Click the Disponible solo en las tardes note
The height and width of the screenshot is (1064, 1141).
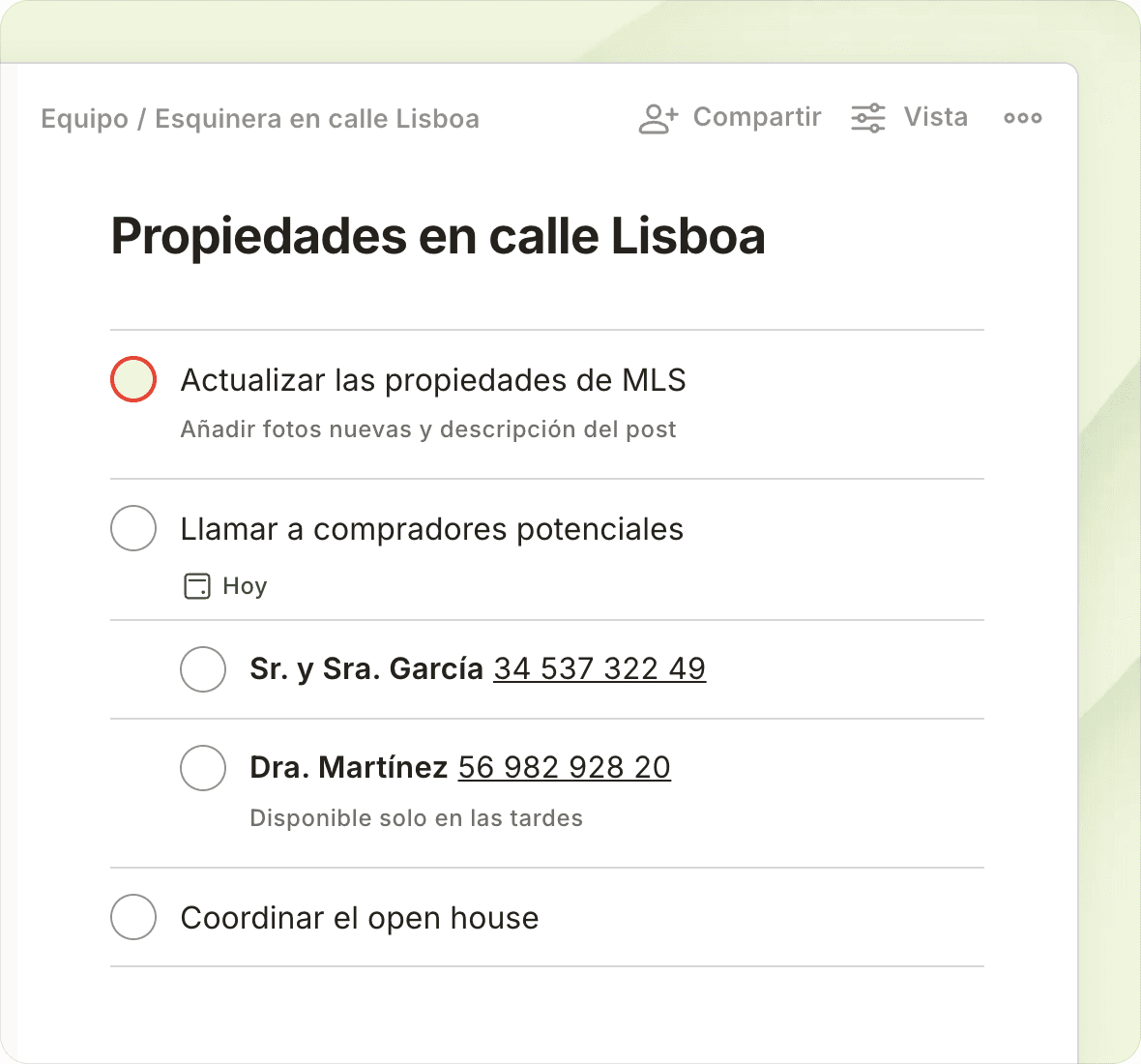click(416, 818)
